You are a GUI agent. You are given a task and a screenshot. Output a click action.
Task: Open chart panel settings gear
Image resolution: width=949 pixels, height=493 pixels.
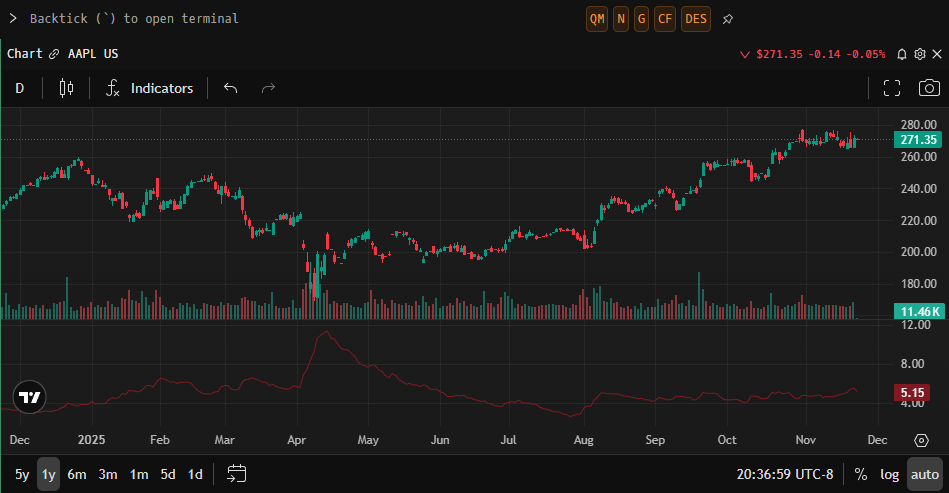tap(920, 54)
